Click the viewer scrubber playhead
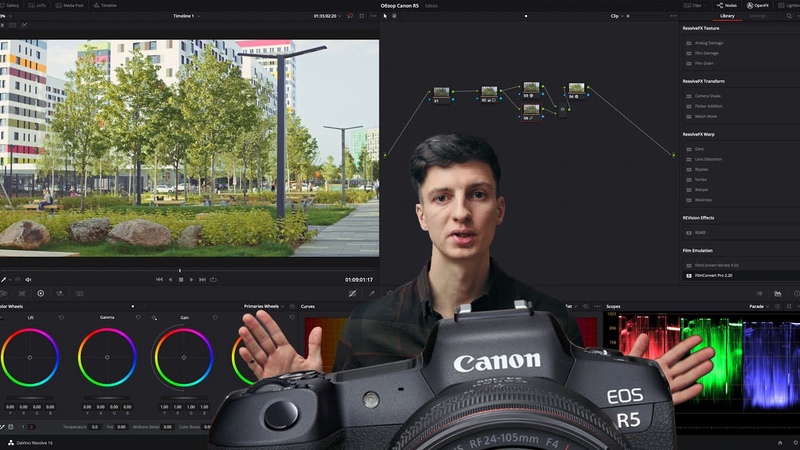This screenshot has width=800, height=450. click(180, 270)
